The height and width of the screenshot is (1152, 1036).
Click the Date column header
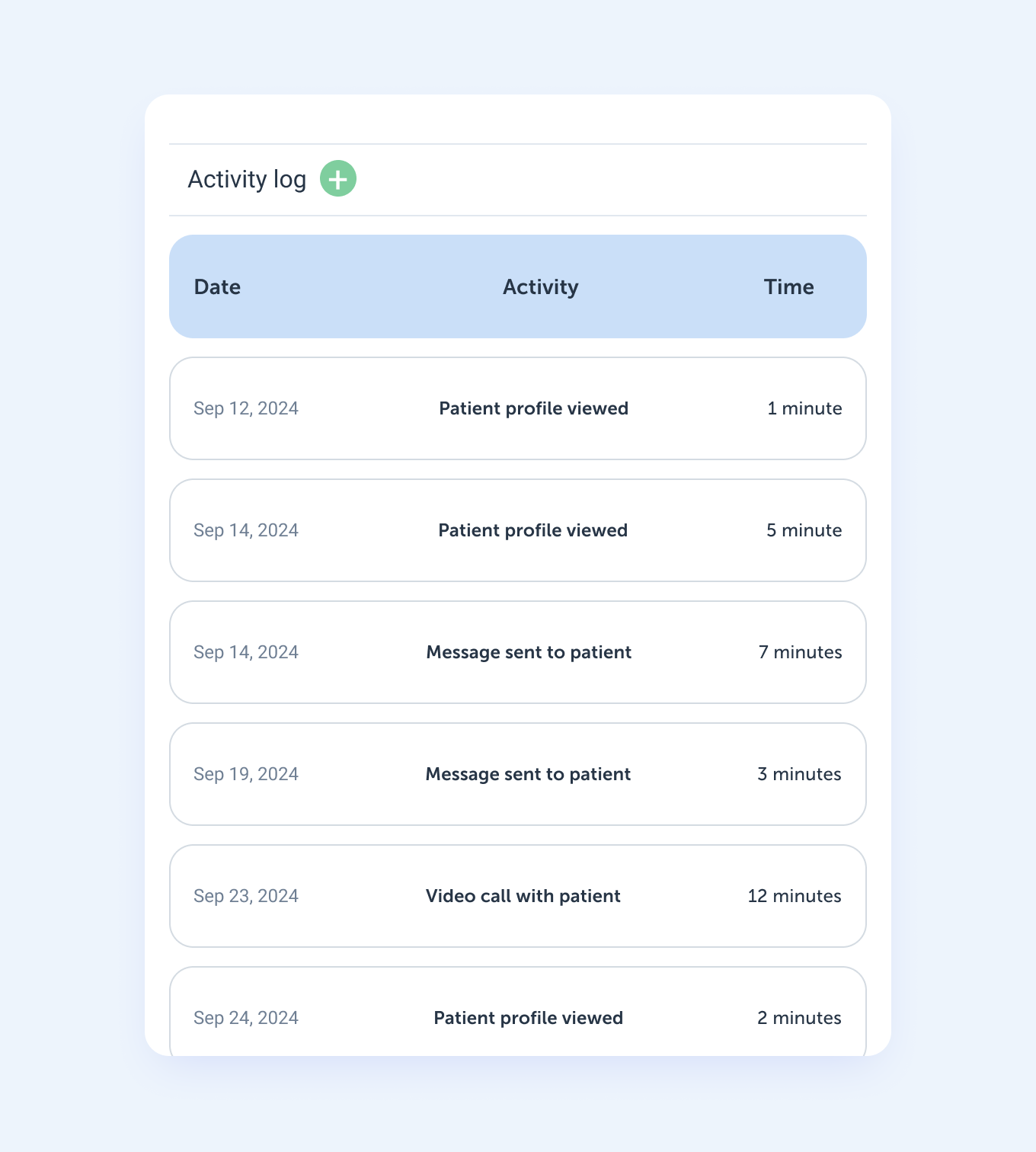(217, 287)
